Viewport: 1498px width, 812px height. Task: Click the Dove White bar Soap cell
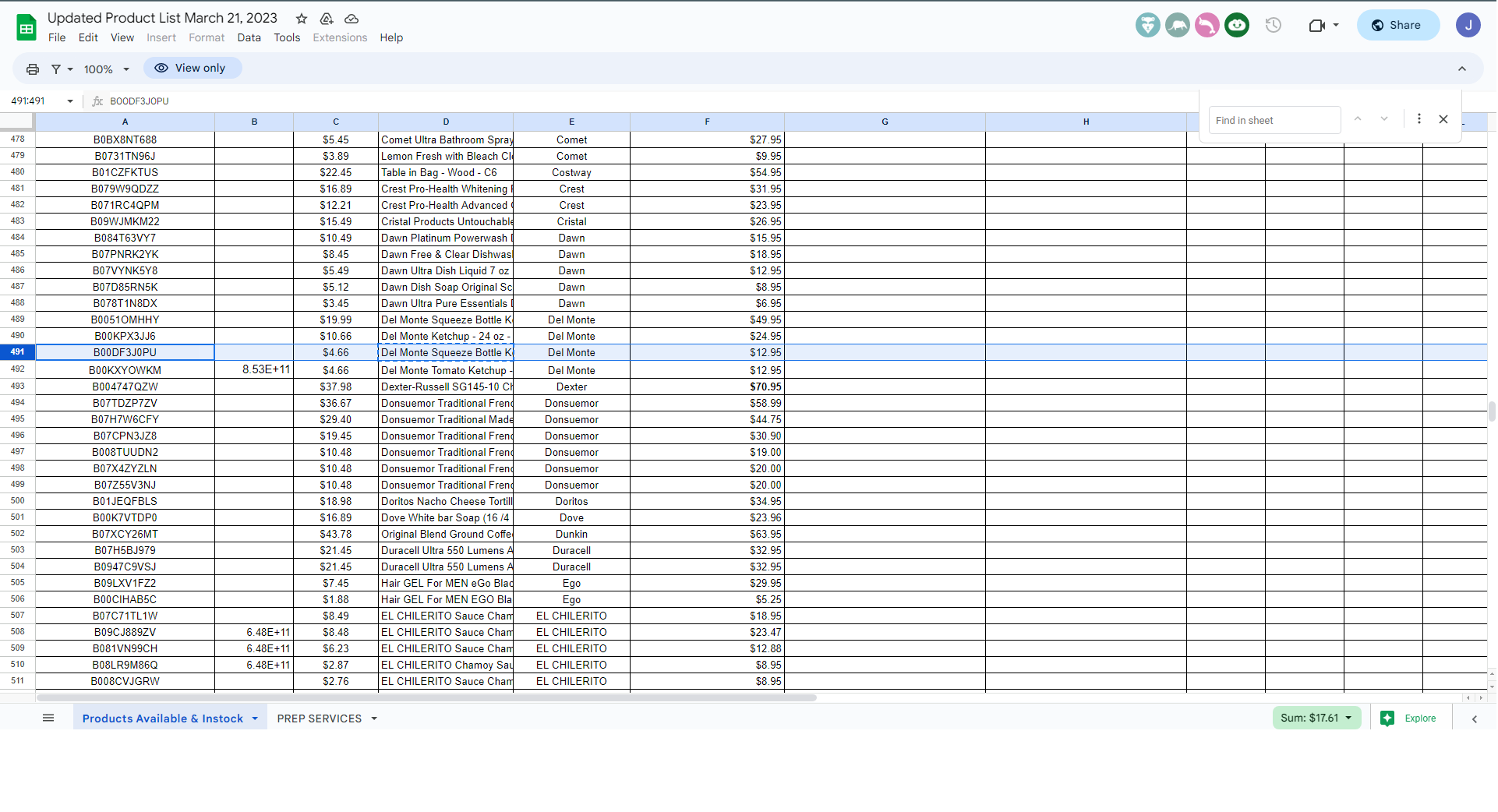[x=446, y=518]
